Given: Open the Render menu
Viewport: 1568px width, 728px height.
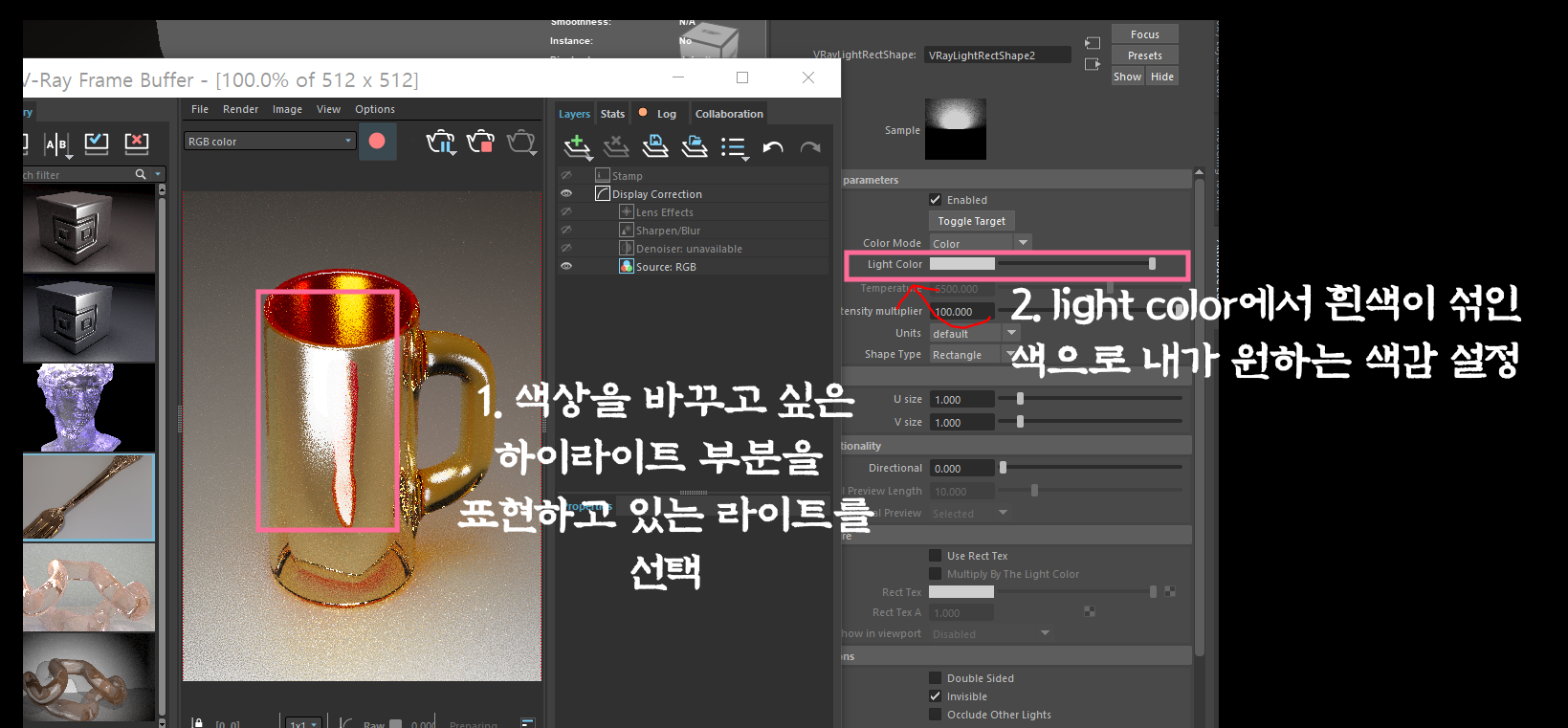Looking at the screenshot, I should pyautogui.click(x=240, y=109).
